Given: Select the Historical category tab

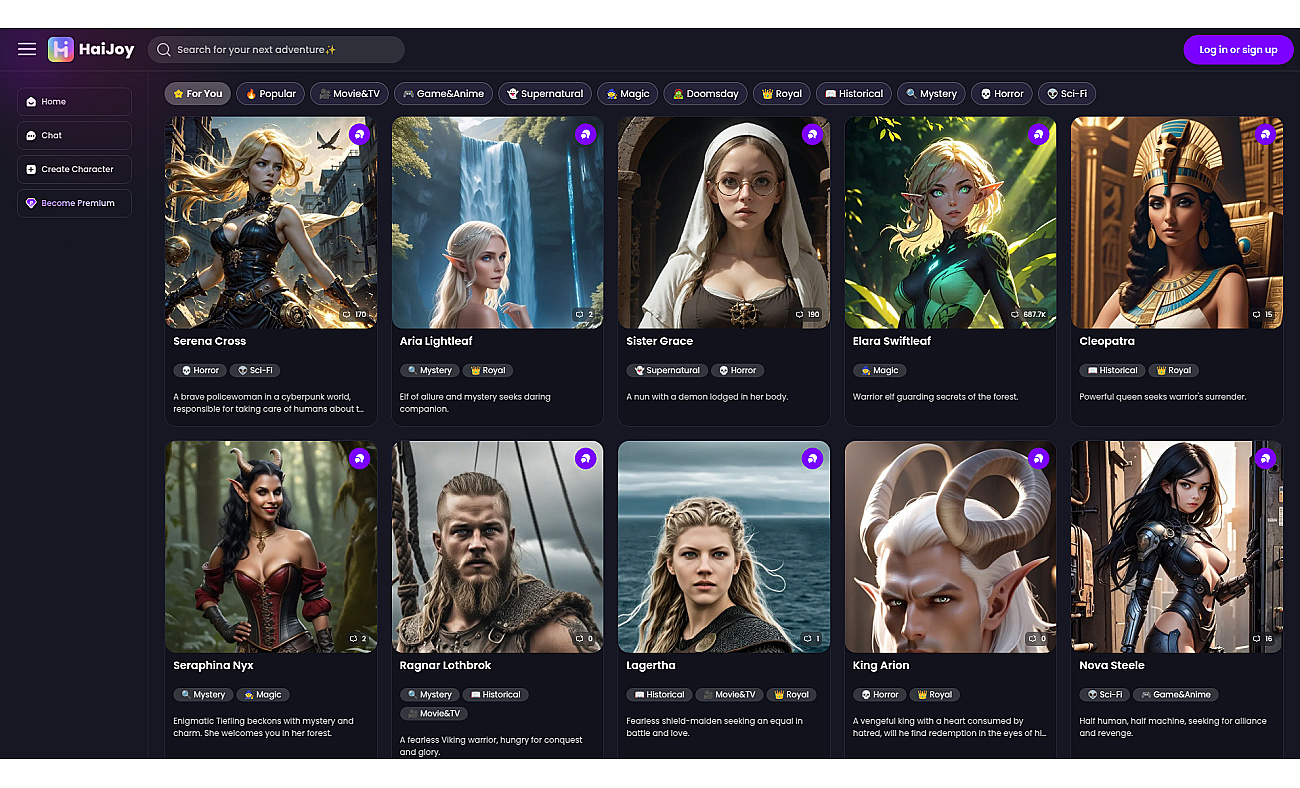Looking at the screenshot, I should click(853, 93).
